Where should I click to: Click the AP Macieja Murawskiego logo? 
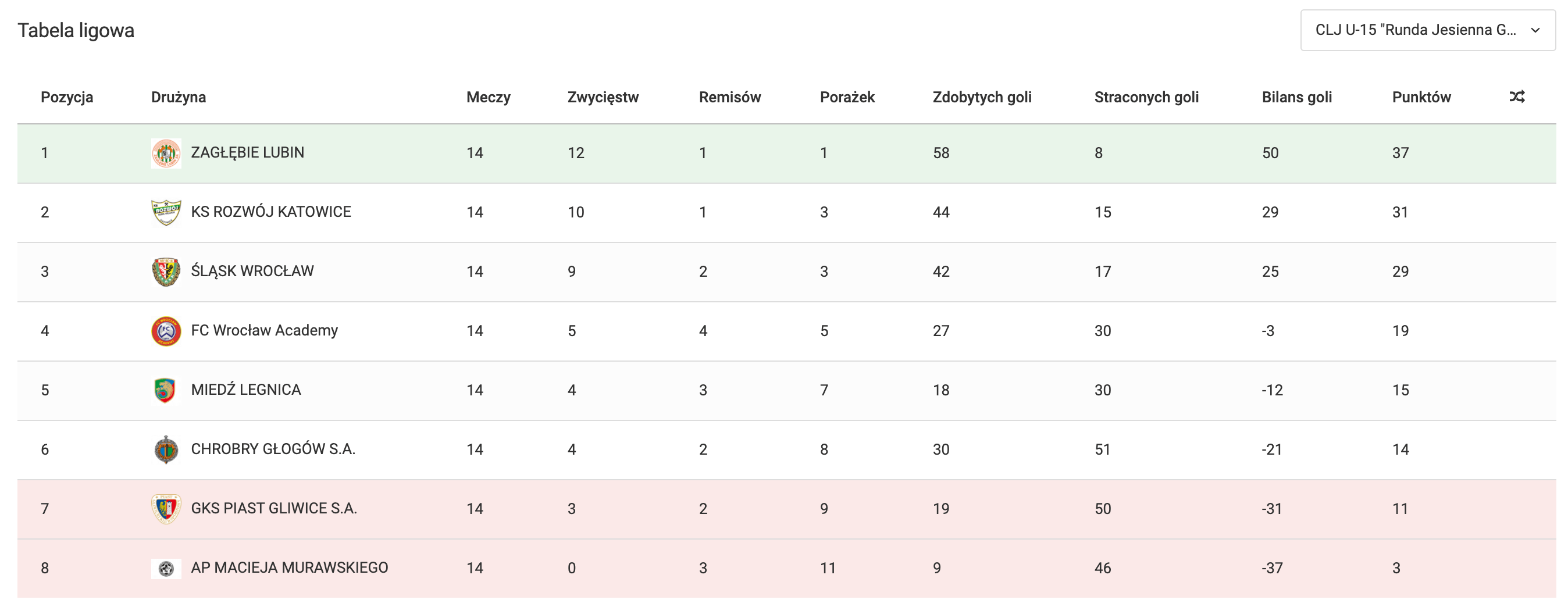166,569
